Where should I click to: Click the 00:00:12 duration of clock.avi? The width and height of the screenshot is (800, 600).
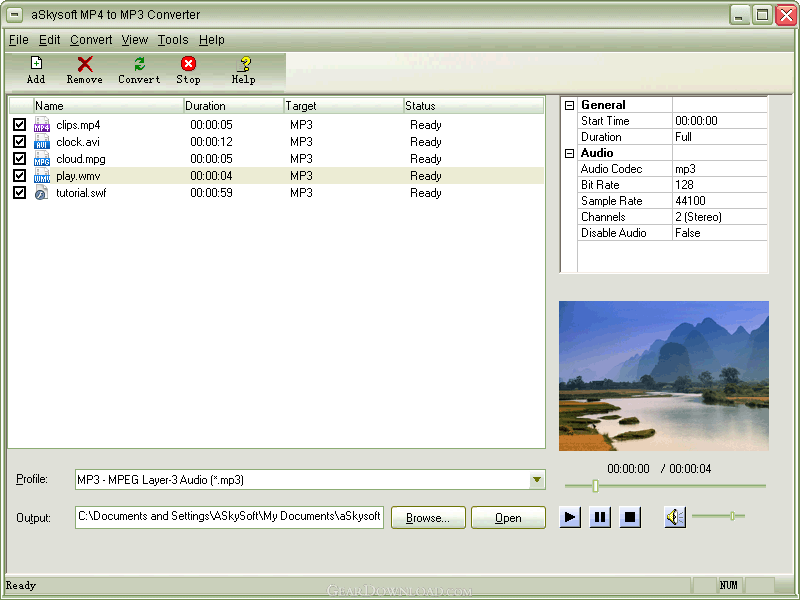pos(211,141)
